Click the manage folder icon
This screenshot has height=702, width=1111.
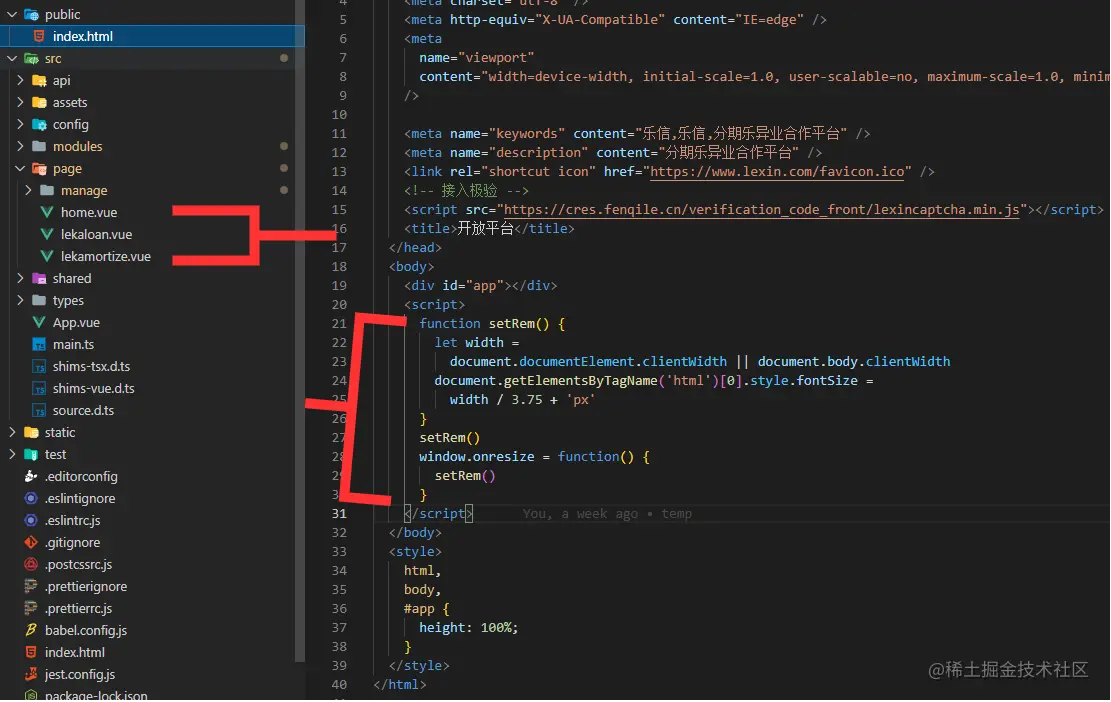(47, 190)
